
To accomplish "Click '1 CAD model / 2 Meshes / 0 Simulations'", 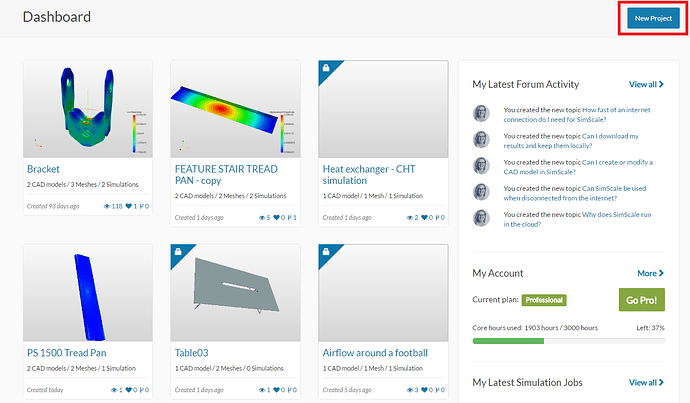I will pos(229,368).
